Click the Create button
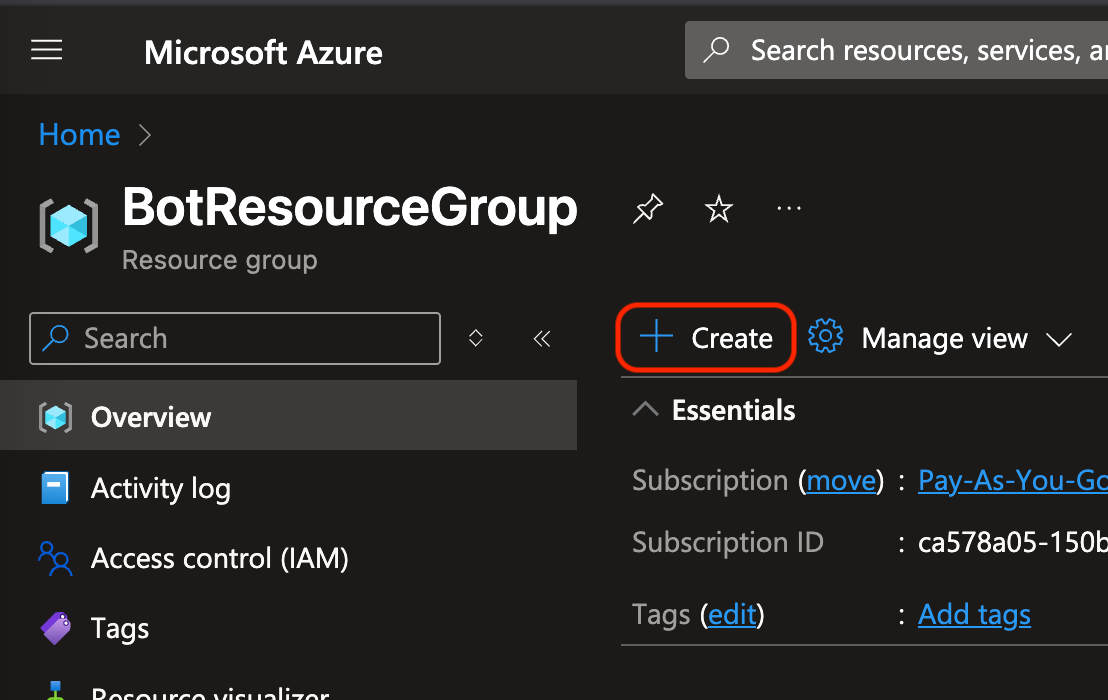The width and height of the screenshot is (1108, 700). (x=706, y=338)
